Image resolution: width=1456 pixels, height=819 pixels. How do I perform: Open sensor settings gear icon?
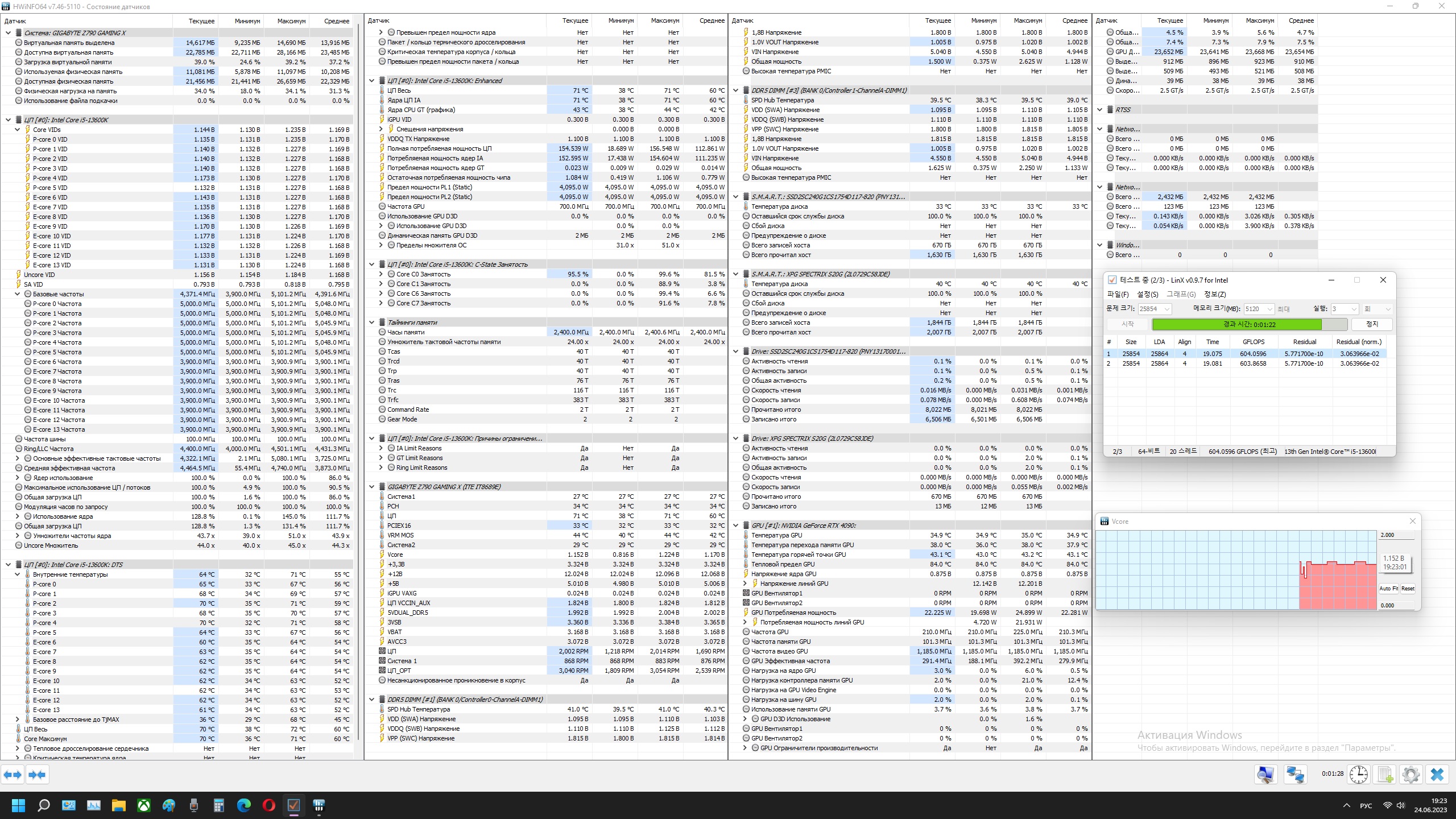(x=1410, y=775)
